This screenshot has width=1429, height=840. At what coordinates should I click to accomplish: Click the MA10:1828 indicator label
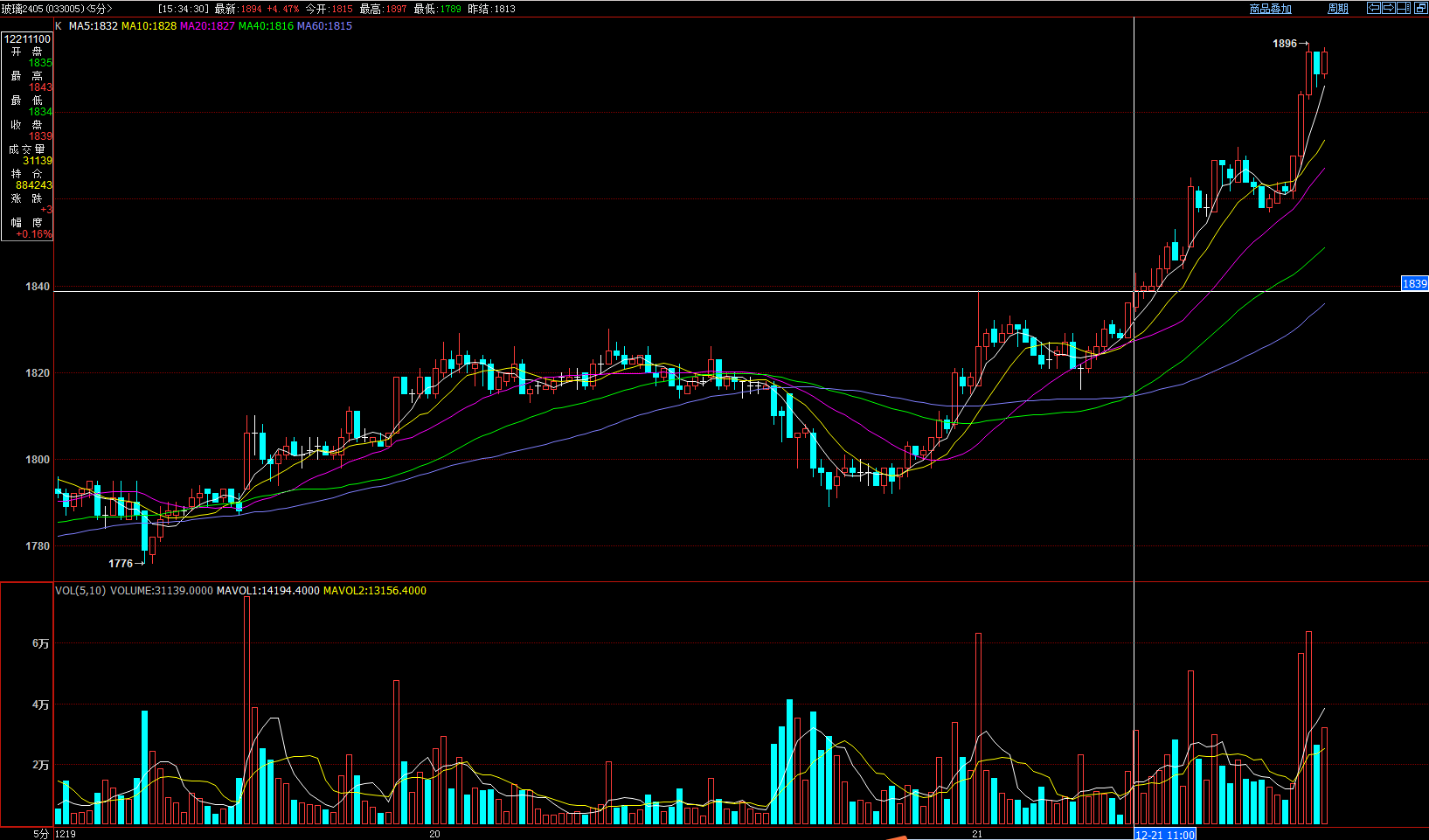(x=149, y=26)
